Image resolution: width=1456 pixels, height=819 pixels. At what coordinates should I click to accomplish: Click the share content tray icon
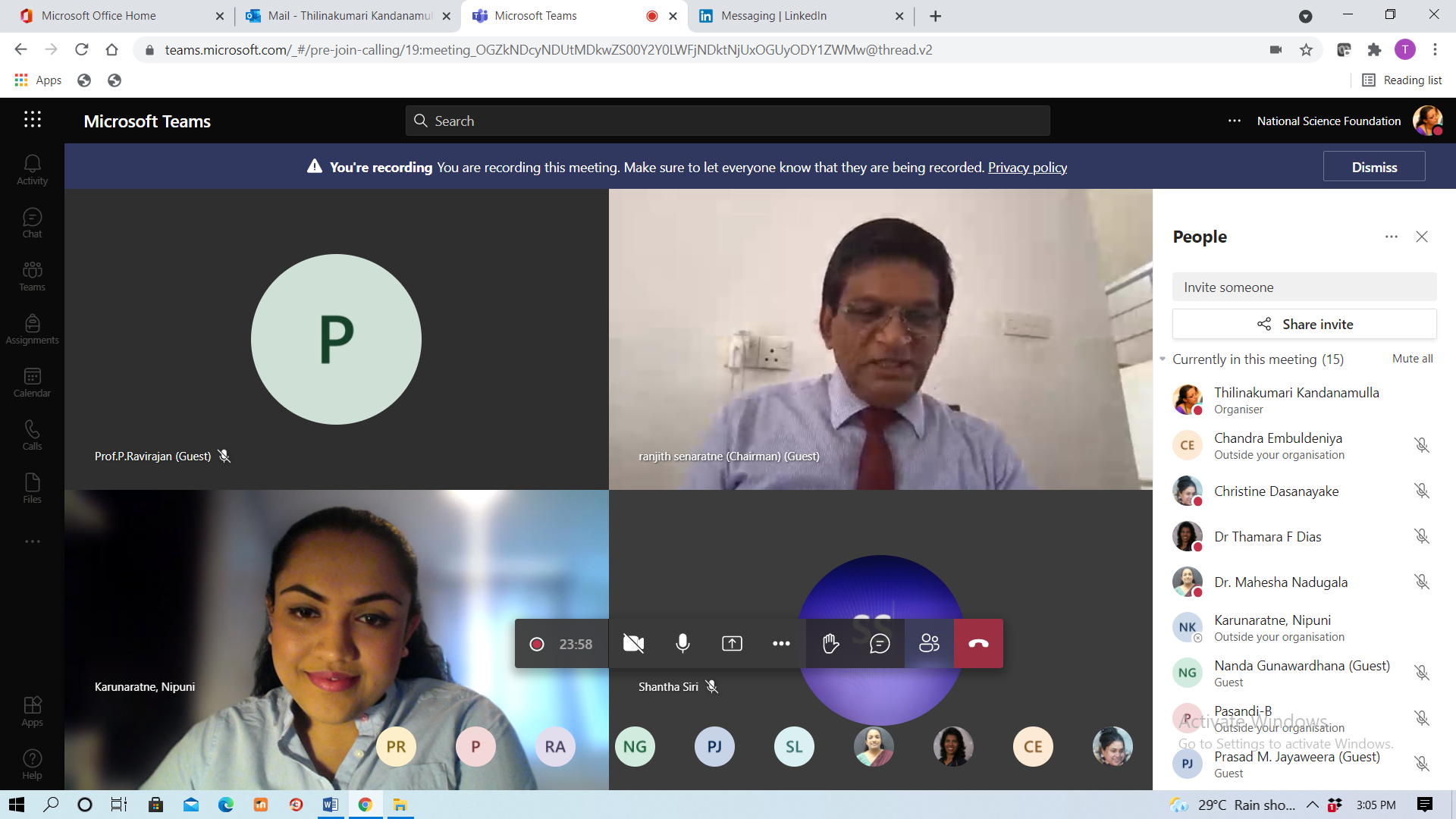tap(732, 644)
